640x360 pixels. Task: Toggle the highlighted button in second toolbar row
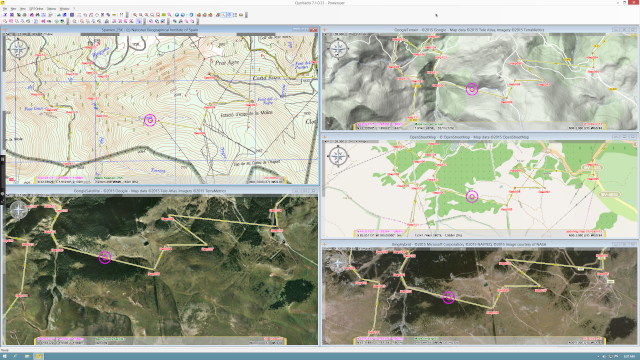(139, 21)
